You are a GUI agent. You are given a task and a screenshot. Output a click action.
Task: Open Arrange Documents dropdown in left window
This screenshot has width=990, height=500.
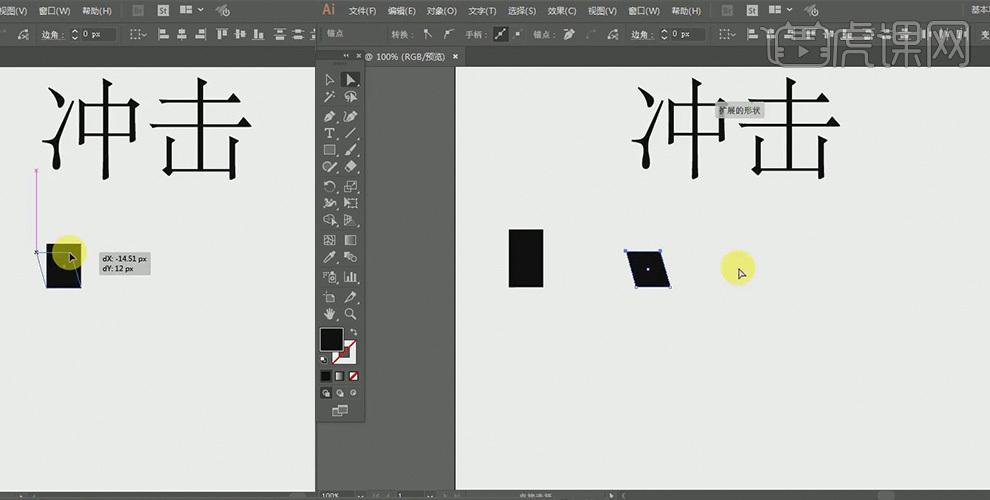(192, 11)
